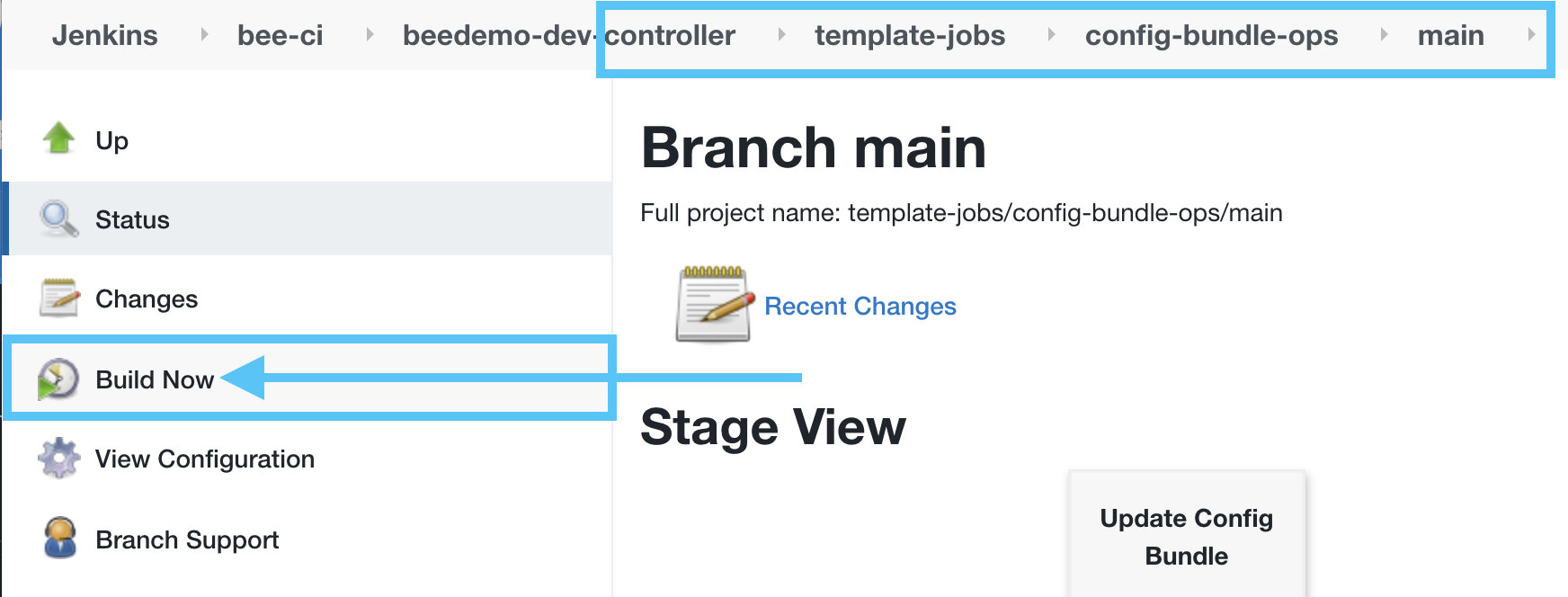1568x597 pixels.
Task: Select the config-bundle-ops breadcrumb
Action: [x=1211, y=35]
